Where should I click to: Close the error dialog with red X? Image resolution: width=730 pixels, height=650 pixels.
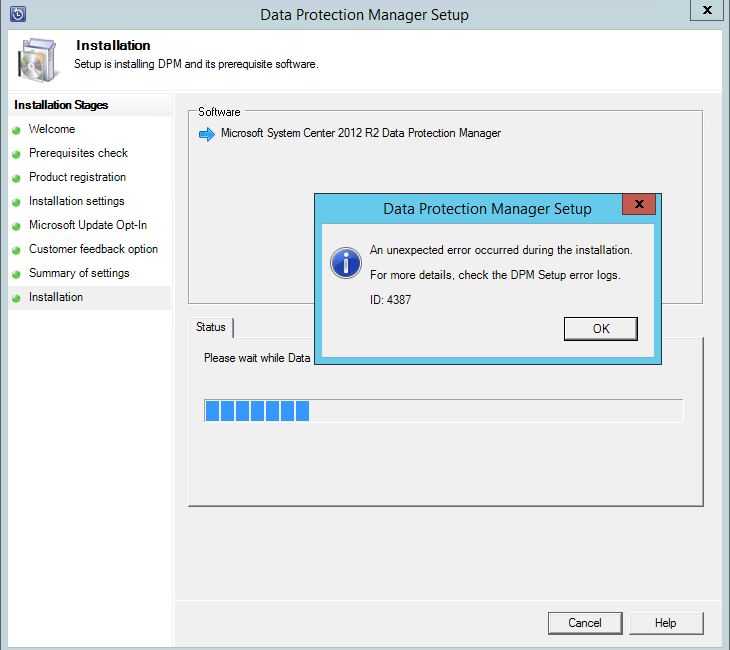tap(639, 204)
